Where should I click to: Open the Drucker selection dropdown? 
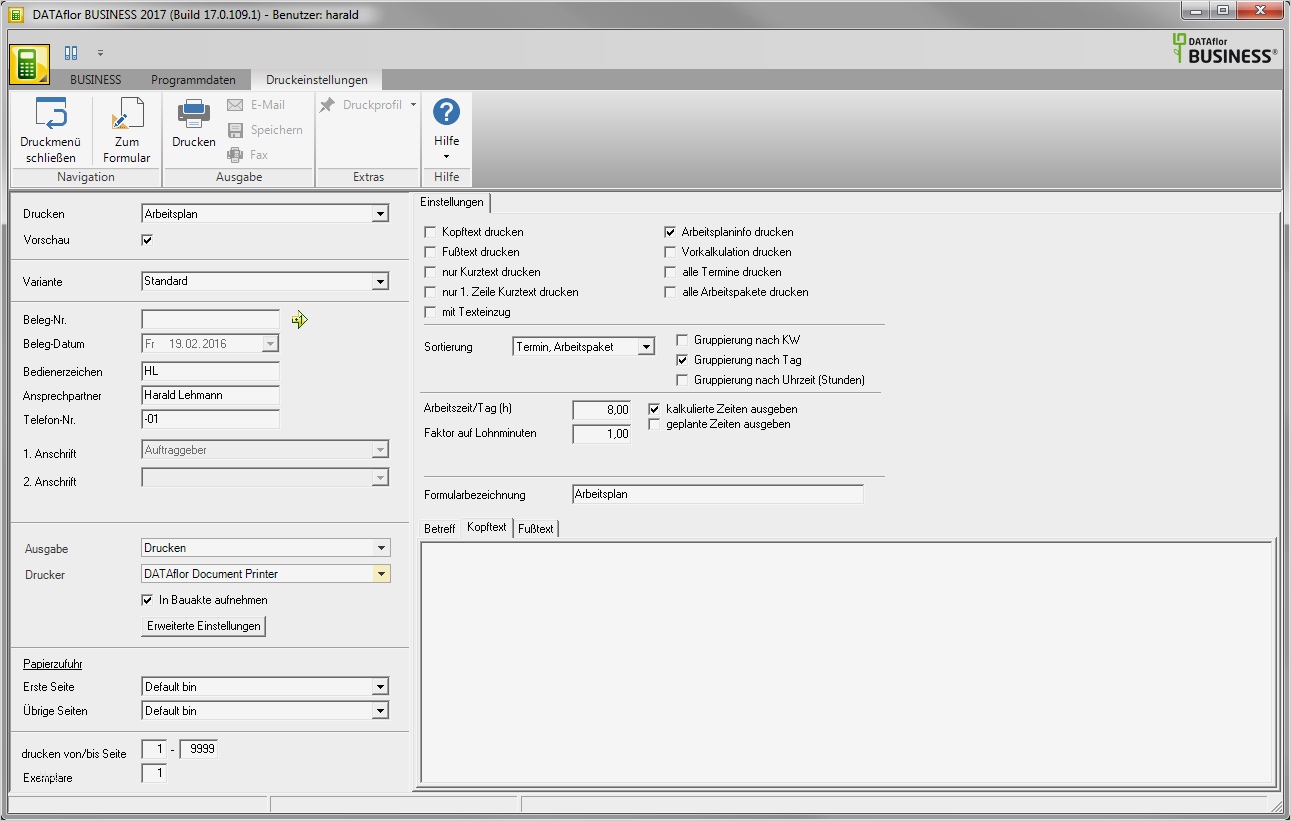pos(381,574)
